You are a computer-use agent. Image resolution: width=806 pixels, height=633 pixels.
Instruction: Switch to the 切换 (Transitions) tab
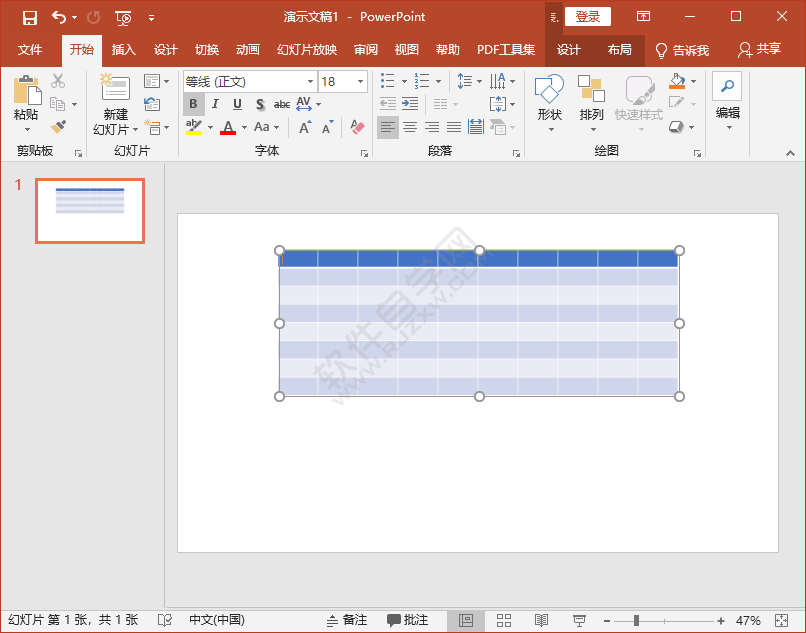(207, 50)
